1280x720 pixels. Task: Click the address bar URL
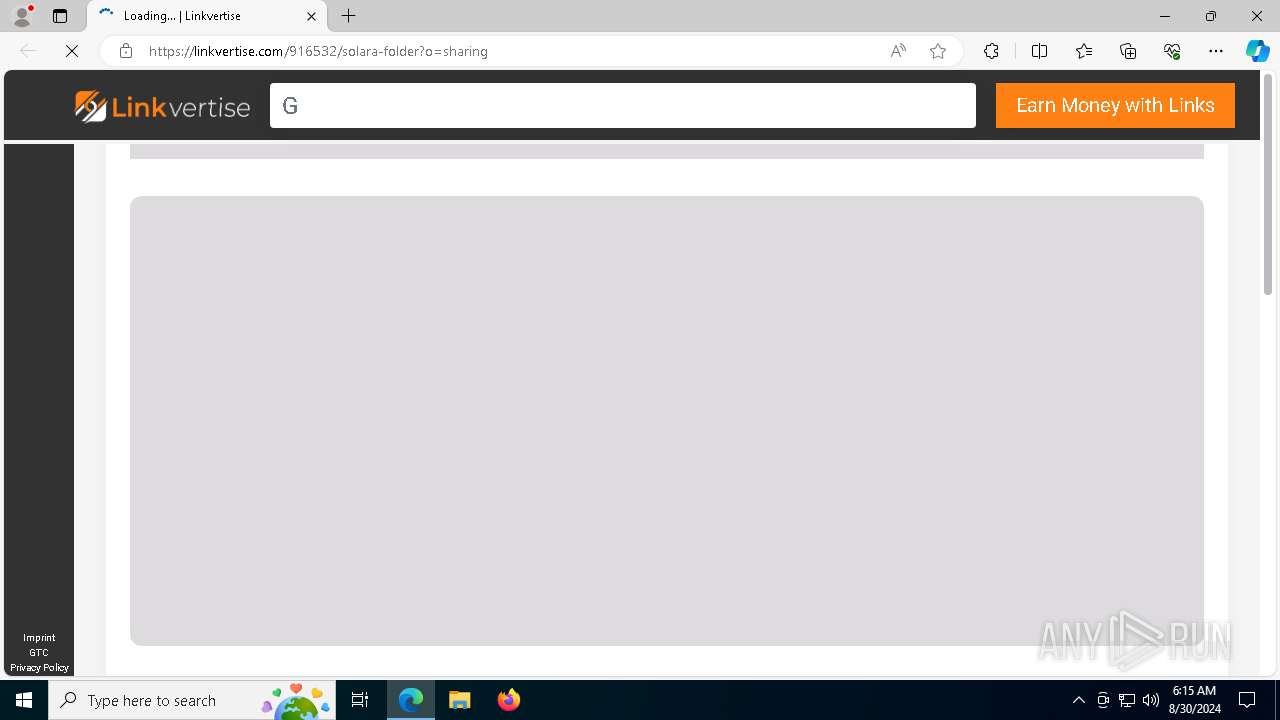click(318, 51)
